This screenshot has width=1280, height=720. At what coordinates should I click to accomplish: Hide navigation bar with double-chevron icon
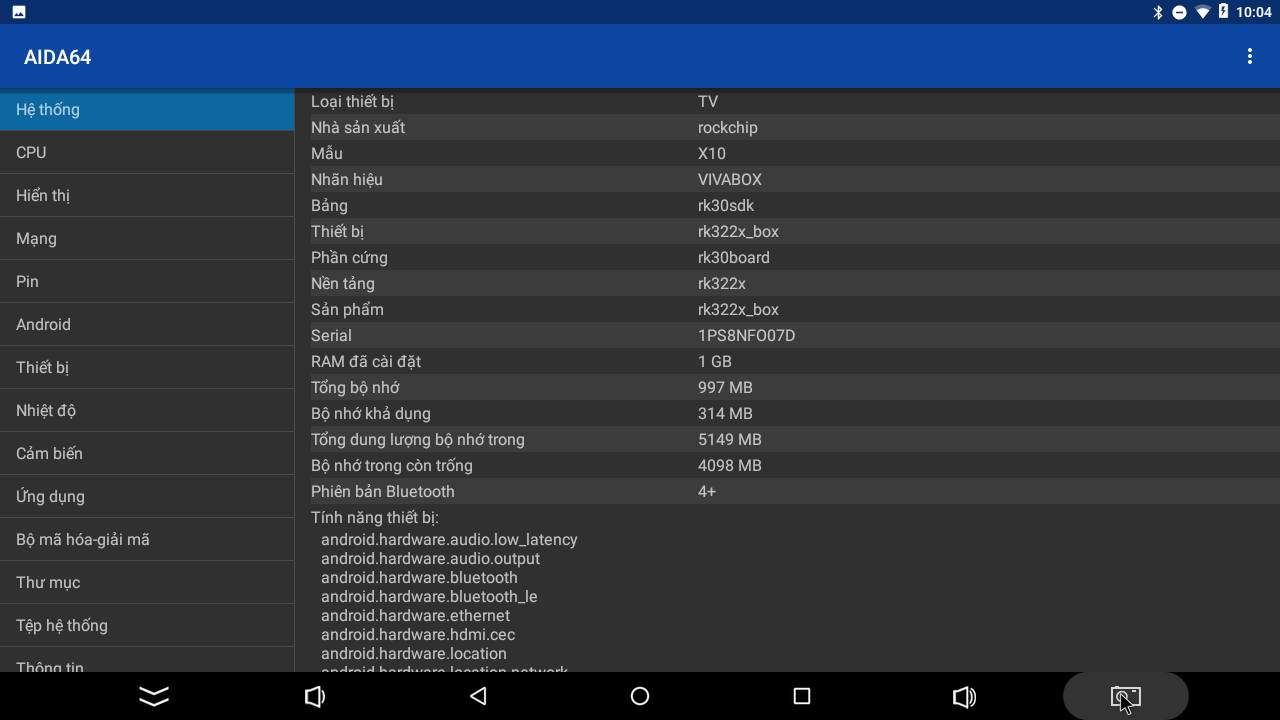[x=154, y=696]
